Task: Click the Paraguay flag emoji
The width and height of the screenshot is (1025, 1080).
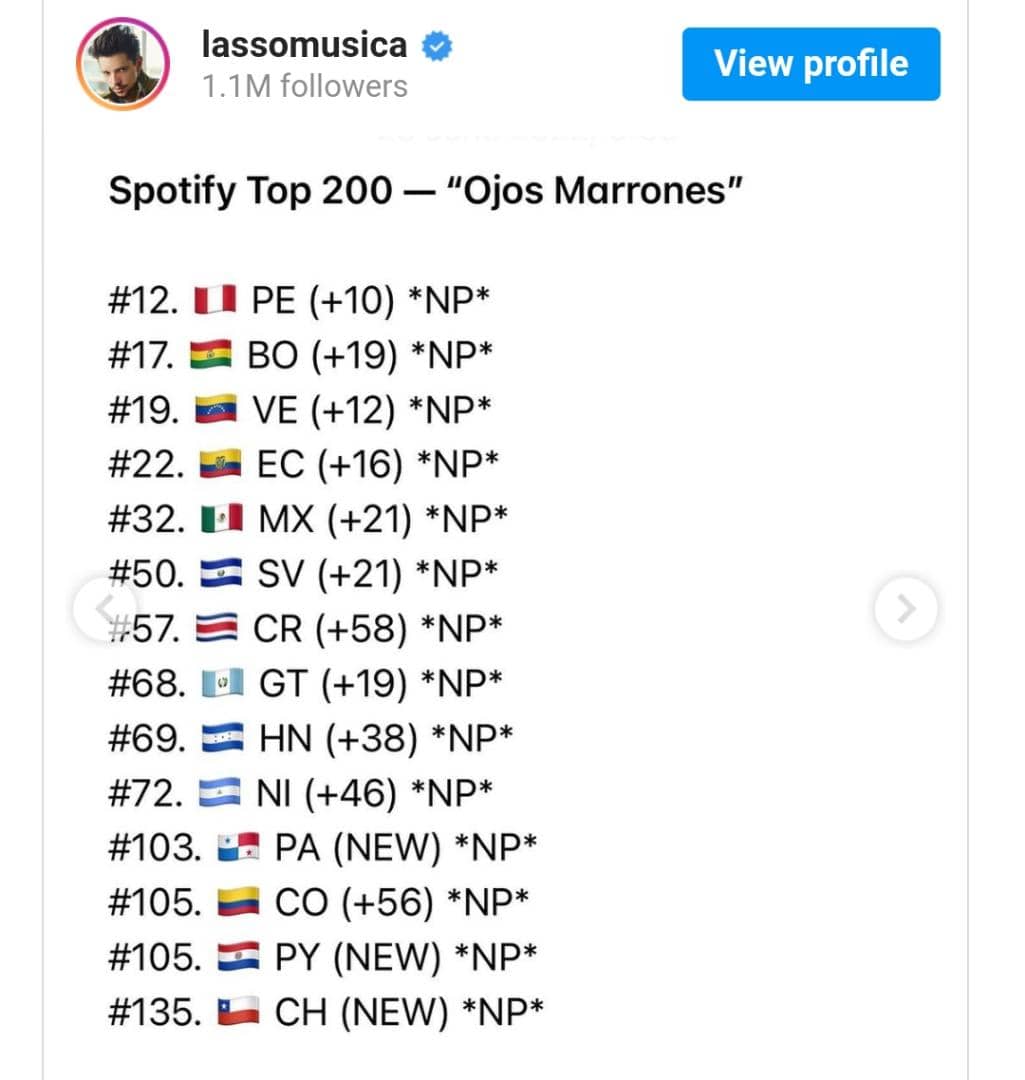Action: coord(238,957)
